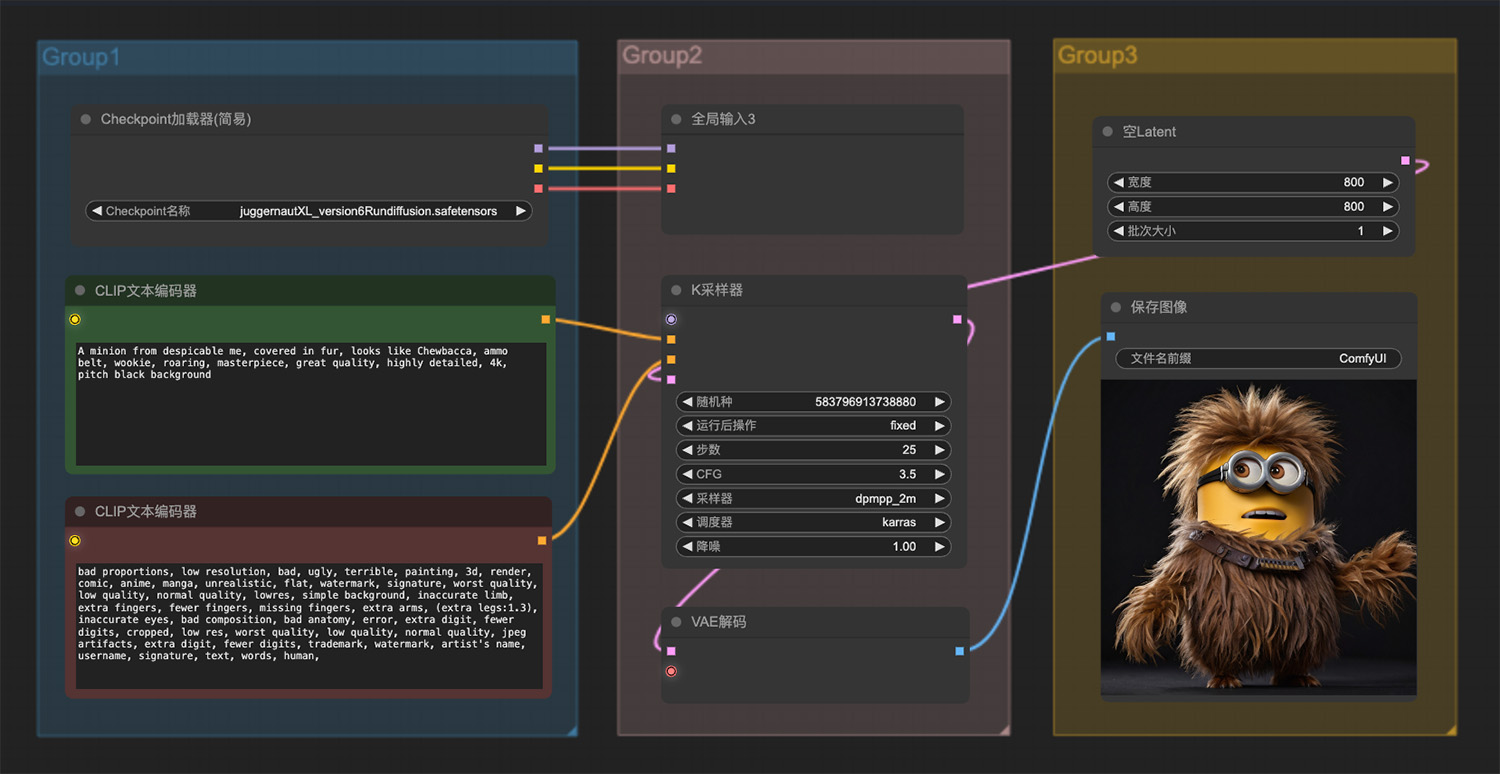Viewport: 1500px width, 774px height.
Task: Increase 高度 with its right arrow
Action: pos(1388,207)
